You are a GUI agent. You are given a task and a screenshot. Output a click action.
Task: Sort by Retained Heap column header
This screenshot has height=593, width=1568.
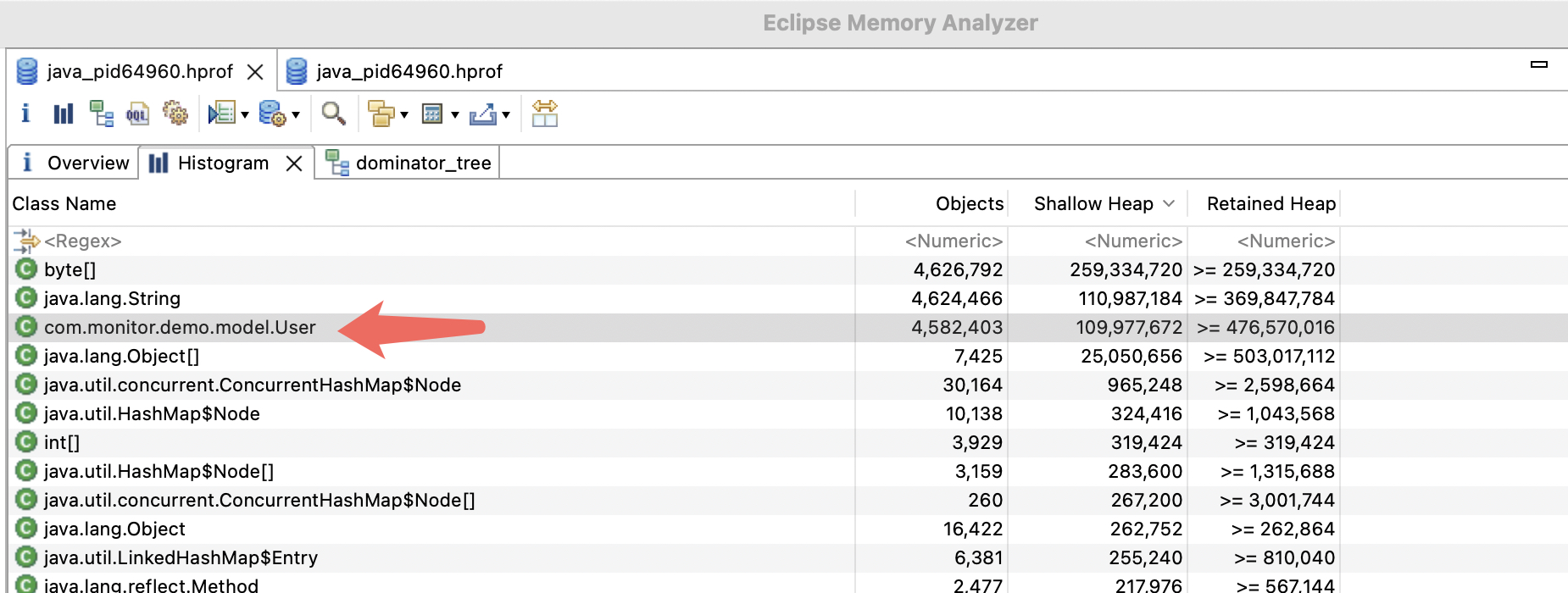[1270, 203]
